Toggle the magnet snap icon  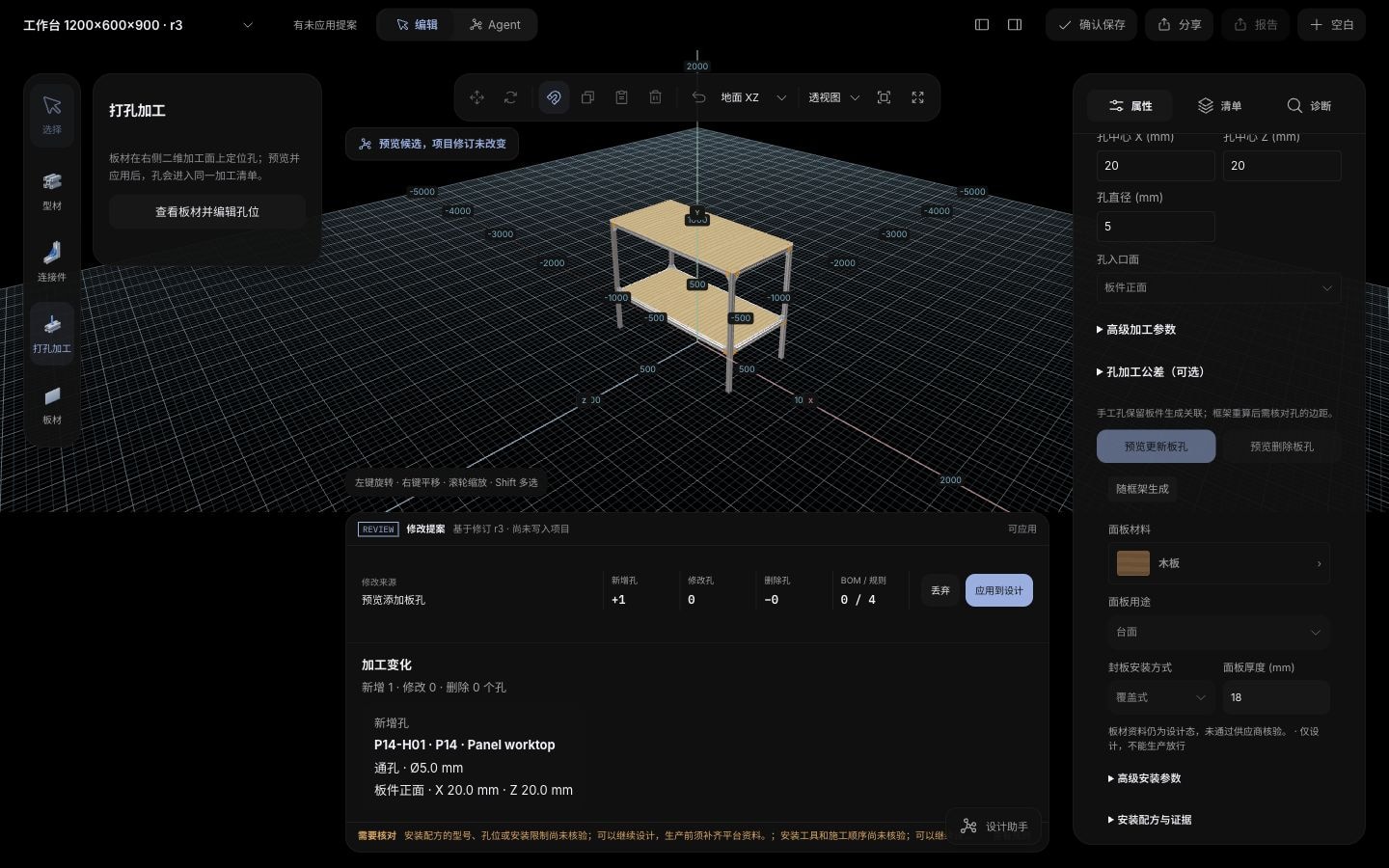point(554,97)
